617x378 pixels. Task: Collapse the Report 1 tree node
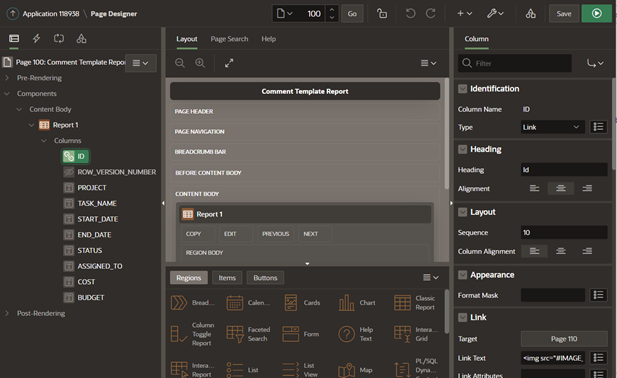click(31, 125)
